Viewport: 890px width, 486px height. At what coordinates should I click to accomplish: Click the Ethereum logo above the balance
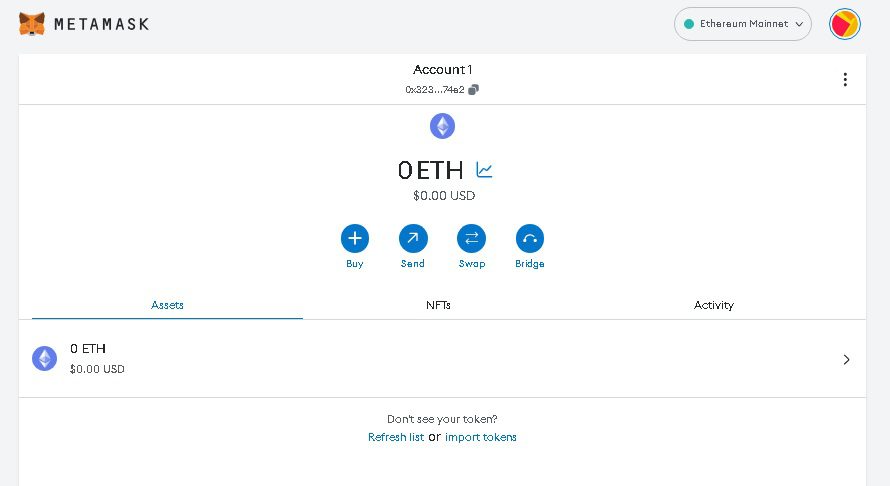point(442,126)
